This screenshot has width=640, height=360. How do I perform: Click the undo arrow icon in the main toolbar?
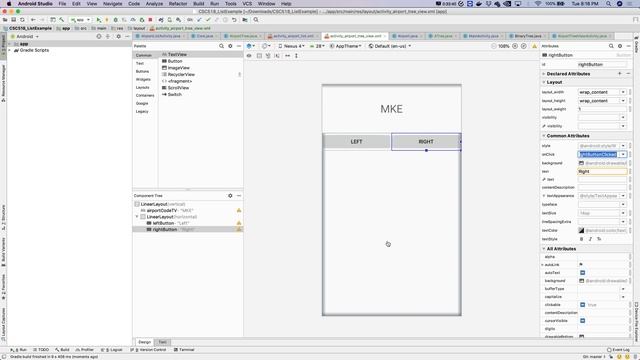(x=234, y=20)
